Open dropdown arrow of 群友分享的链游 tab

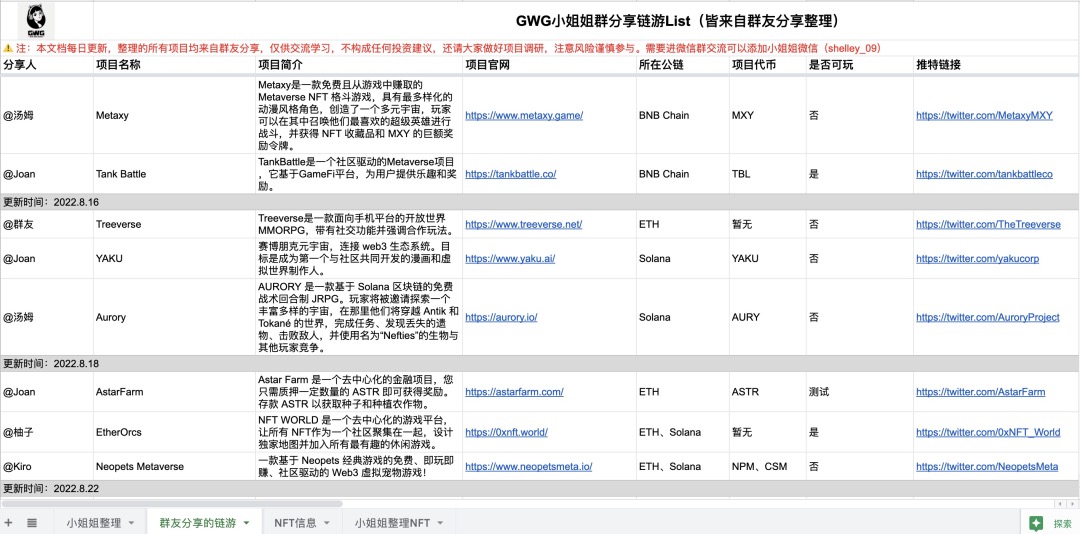[246, 524]
